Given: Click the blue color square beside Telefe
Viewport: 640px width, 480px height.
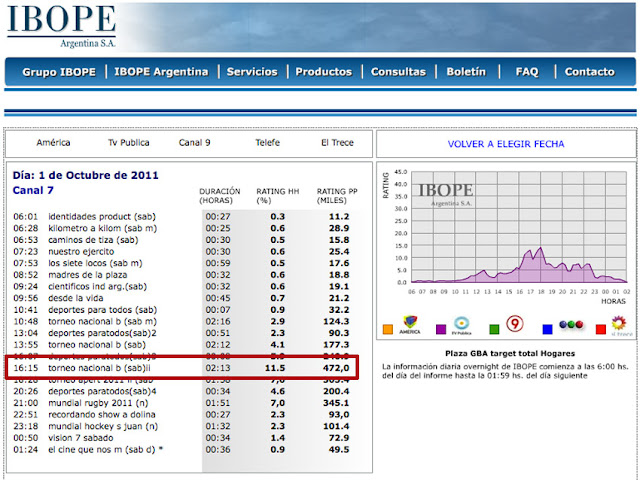Looking at the screenshot, I should [547, 329].
